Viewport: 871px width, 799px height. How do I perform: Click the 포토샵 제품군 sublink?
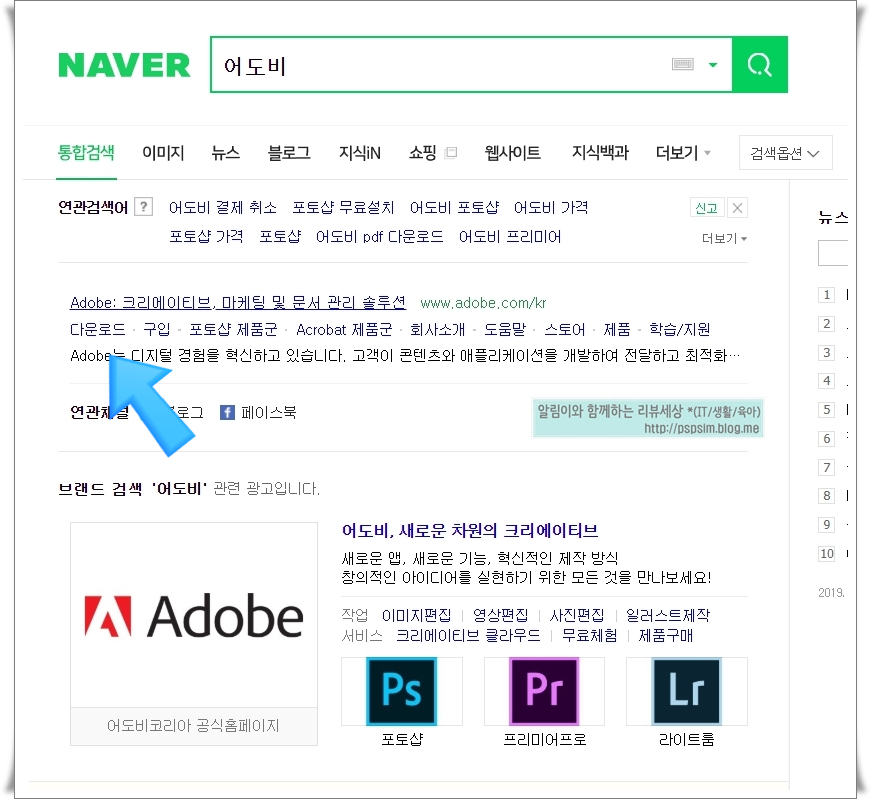(x=233, y=329)
